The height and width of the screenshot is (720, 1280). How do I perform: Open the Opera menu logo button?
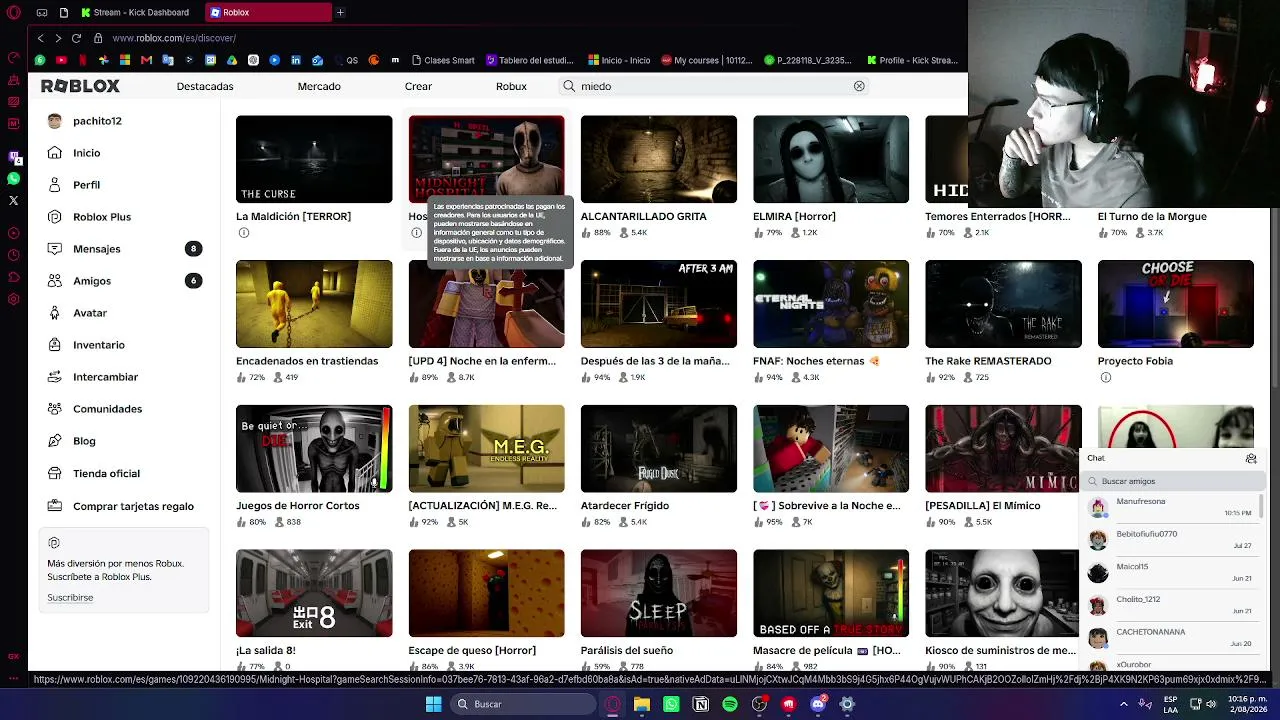pyautogui.click(x=13, y=12)
